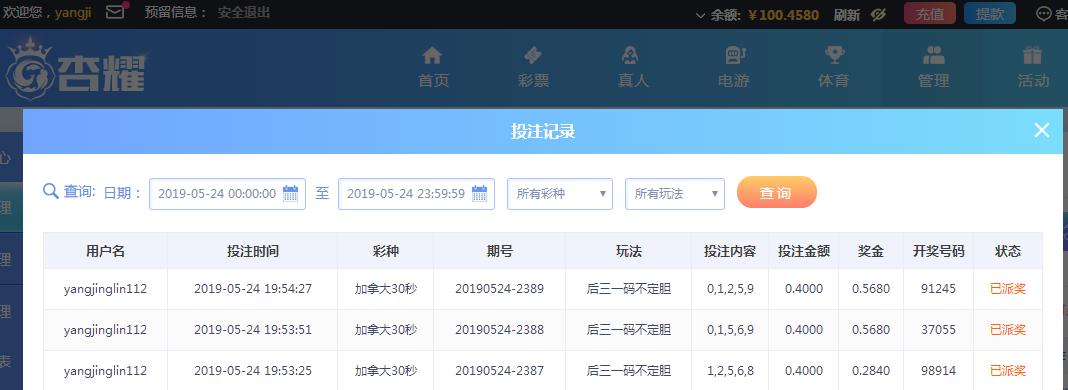The width and height of the screenshot is (1068, 390).
Task: Expand the balance chevron arrow
Action: coord(700,15)
